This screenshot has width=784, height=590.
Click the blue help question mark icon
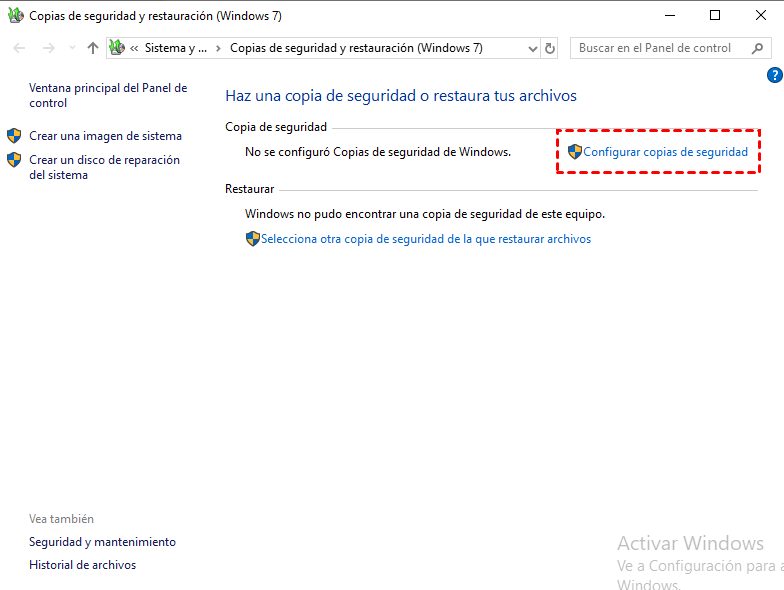(x=774, y=76)
